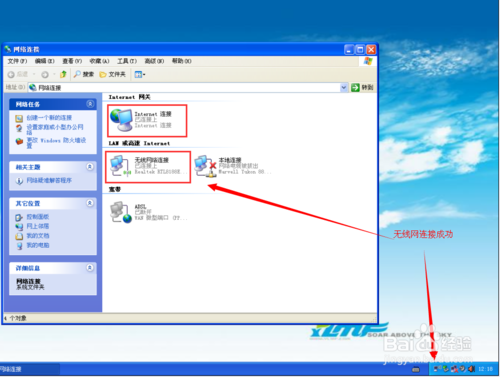Click the volume speaker tray icon
This screenshot has width=500, height=377.
pos(471,369)
